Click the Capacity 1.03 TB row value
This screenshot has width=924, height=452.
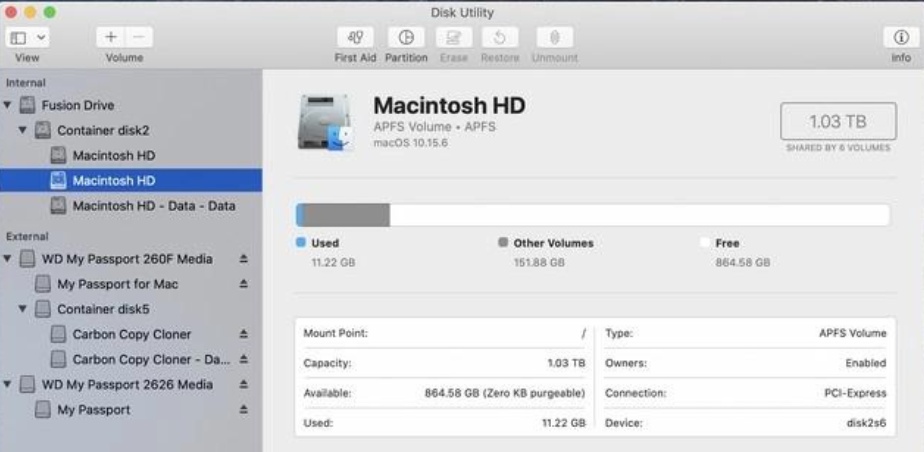566,363
